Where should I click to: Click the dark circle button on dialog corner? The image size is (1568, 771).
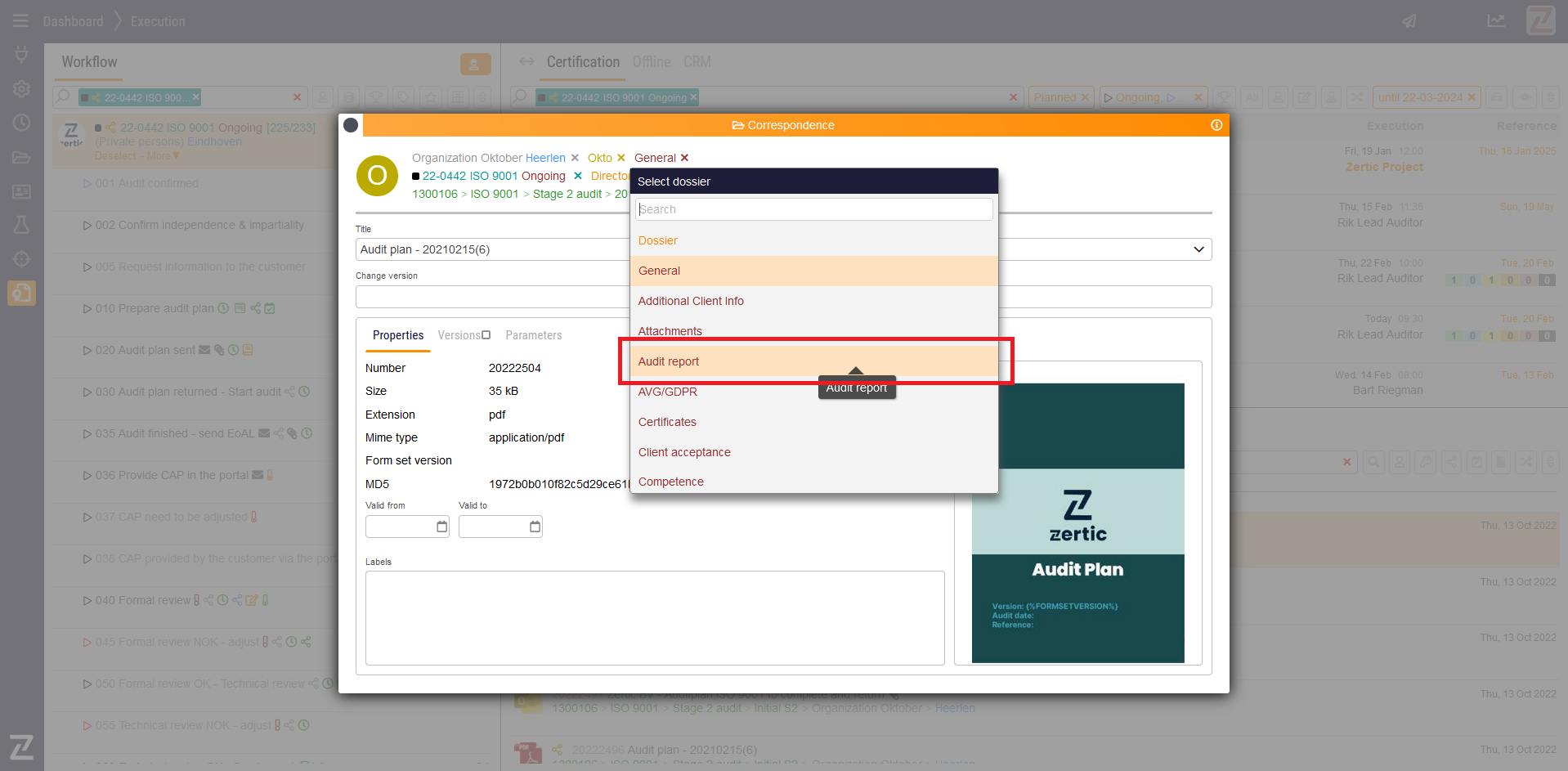(x=351, y=125)
